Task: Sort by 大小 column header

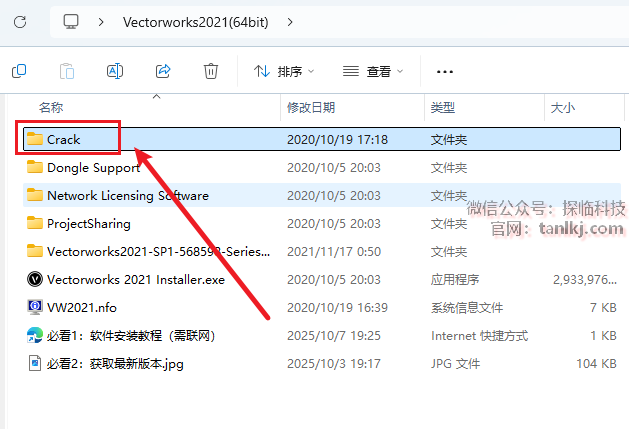Action: (563, 108)
